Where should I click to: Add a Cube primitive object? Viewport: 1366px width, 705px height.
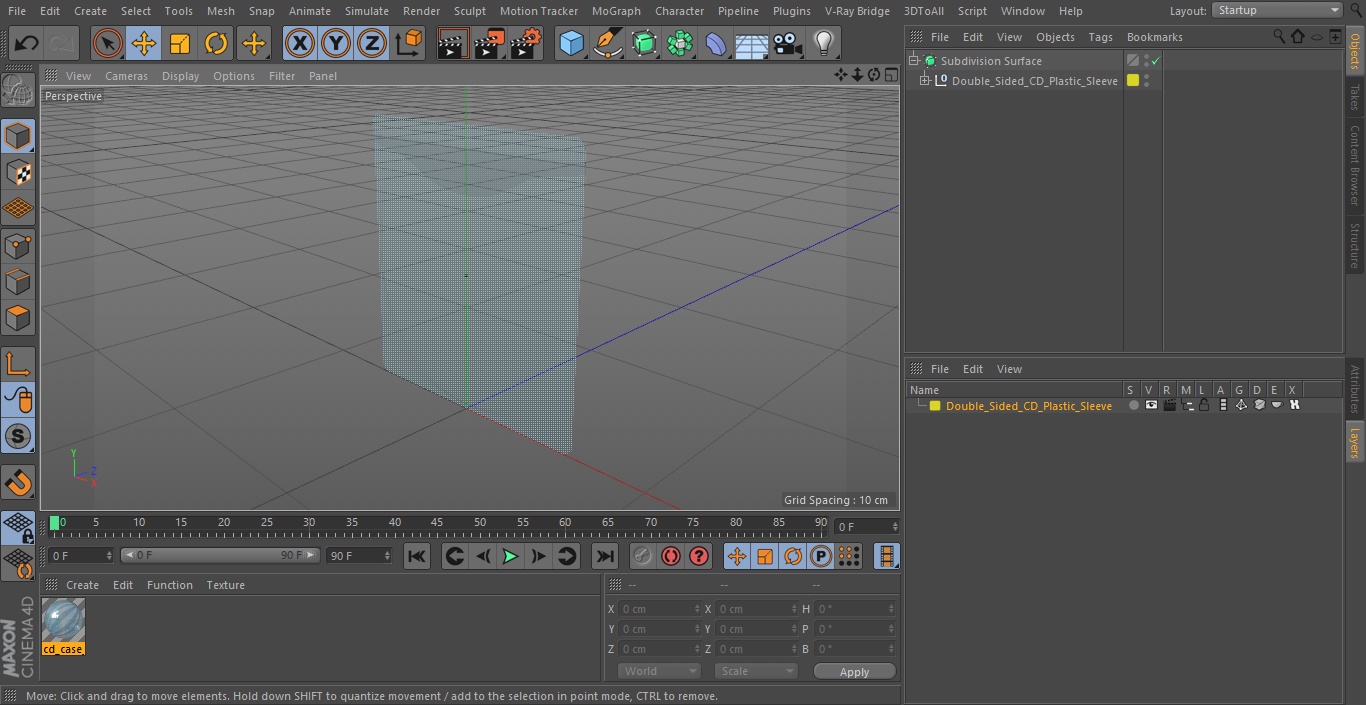pos(571,43)
